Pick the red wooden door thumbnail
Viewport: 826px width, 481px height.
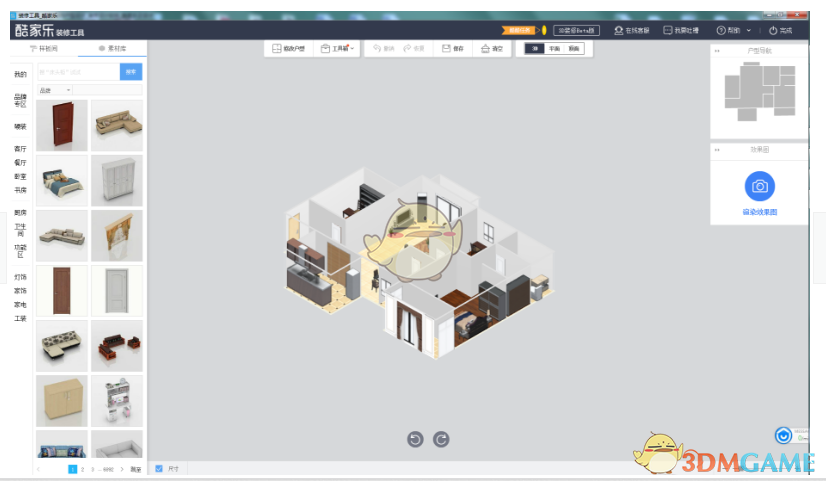coord(62,125)
